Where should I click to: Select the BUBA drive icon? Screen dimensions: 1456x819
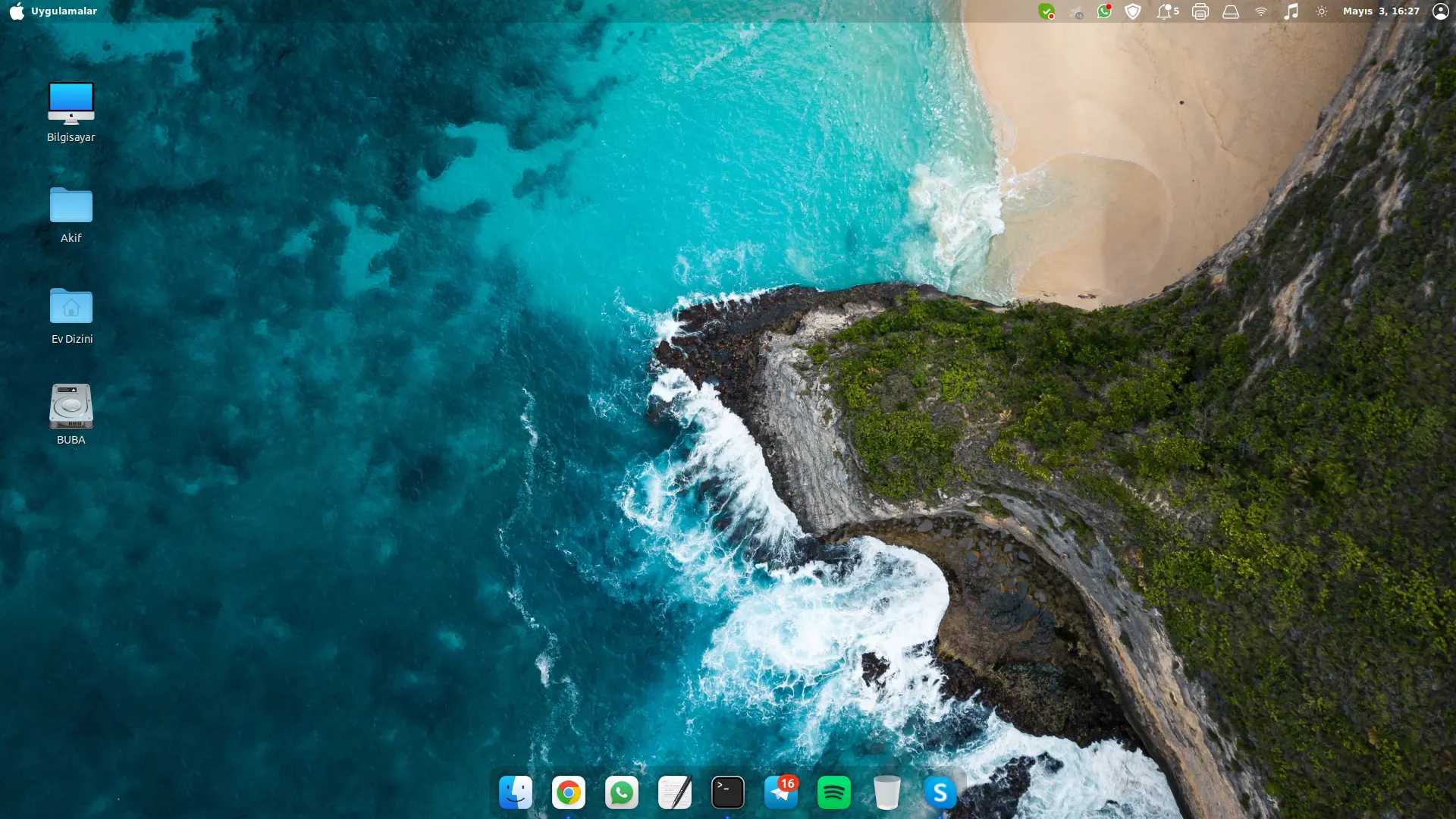pos(71,415)
